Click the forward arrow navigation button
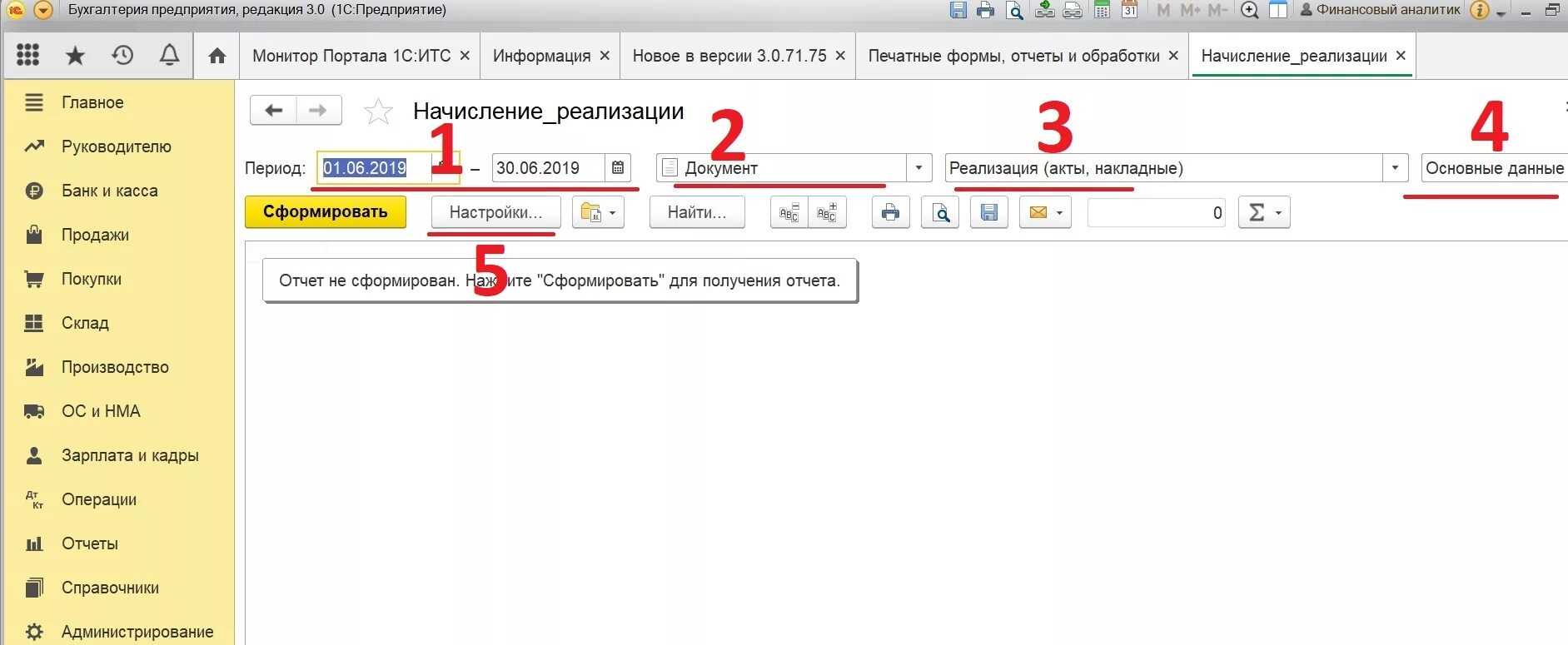 [318, 110]
